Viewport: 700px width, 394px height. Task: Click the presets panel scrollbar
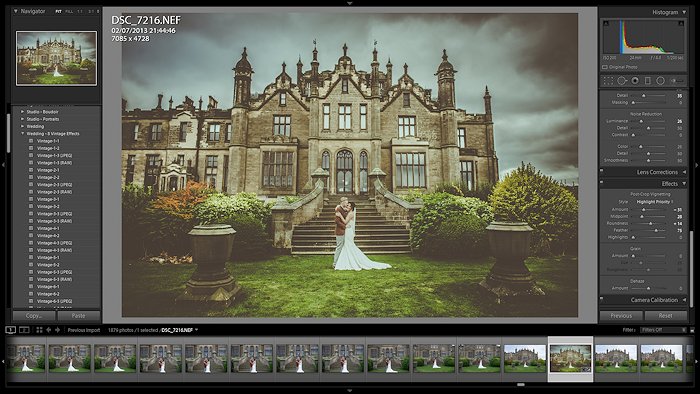(x=8, y=133)
